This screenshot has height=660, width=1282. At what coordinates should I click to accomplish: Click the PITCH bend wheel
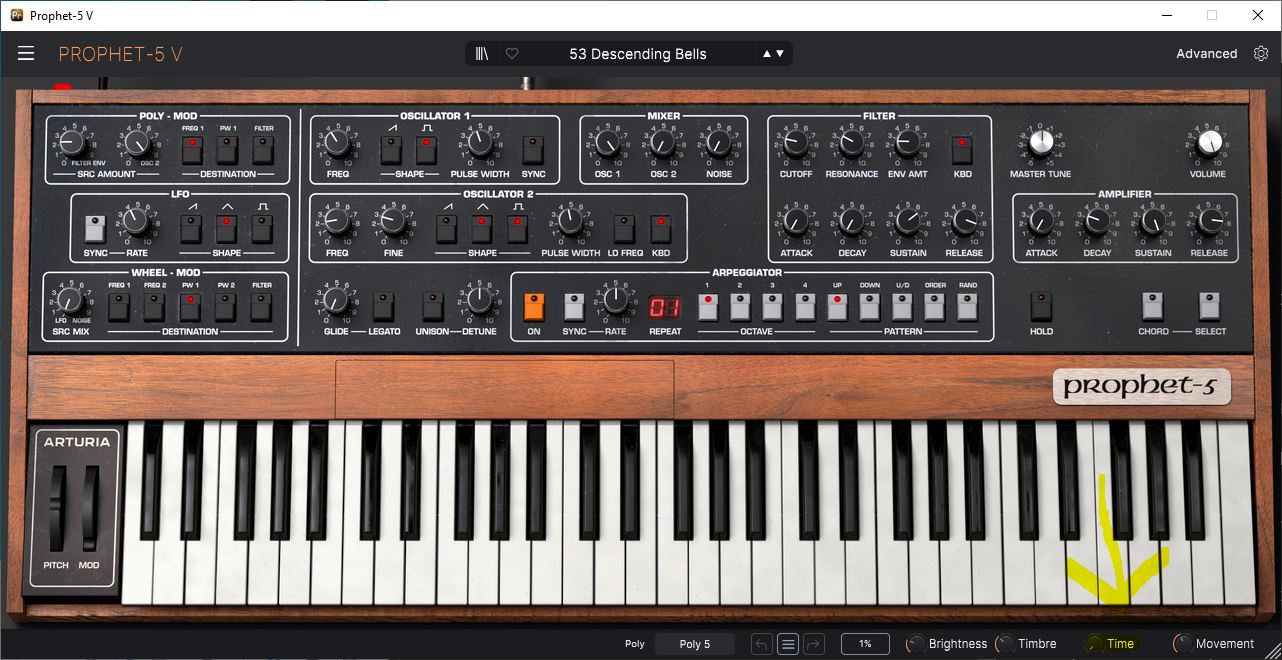tap(57, 509)
